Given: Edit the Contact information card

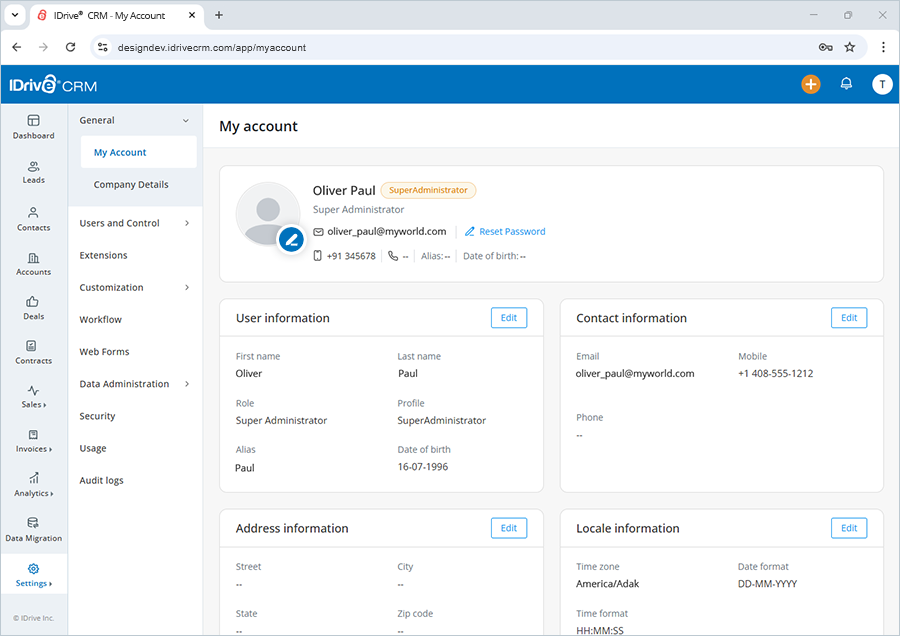Looking at the screenshot, I should (x=848, y=317).
